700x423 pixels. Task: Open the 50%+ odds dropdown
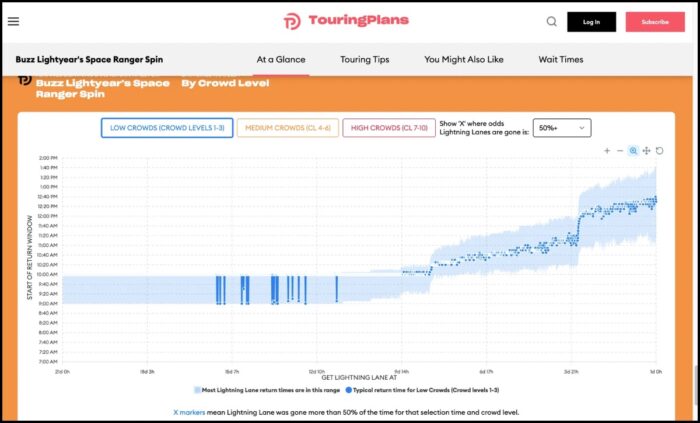pos(562,128)
